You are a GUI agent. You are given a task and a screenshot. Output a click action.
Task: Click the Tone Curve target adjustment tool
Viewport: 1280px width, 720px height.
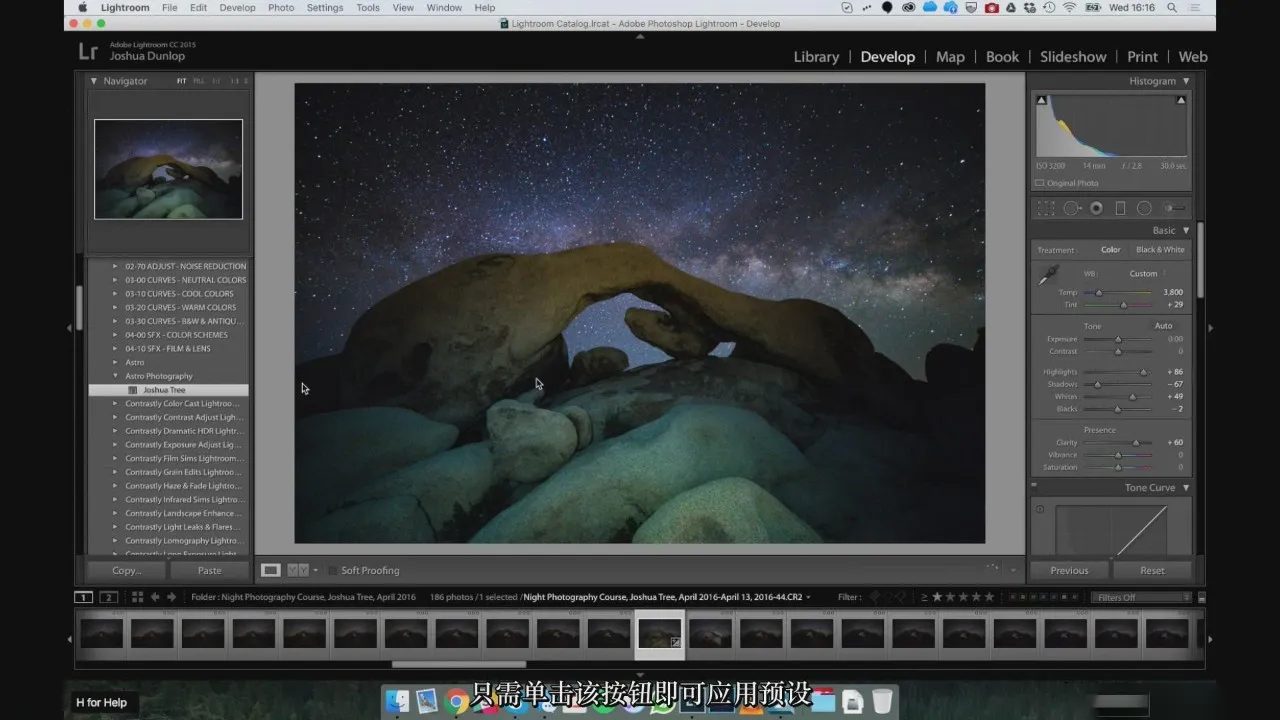point(1040,509)
